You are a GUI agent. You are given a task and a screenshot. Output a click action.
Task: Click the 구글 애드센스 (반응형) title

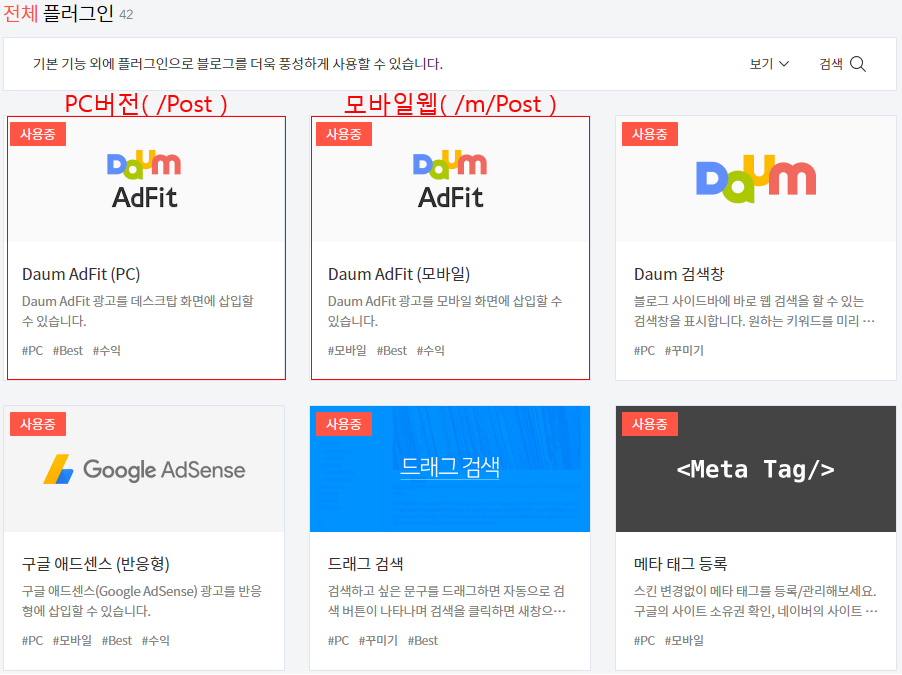click(x=95, y=564)
